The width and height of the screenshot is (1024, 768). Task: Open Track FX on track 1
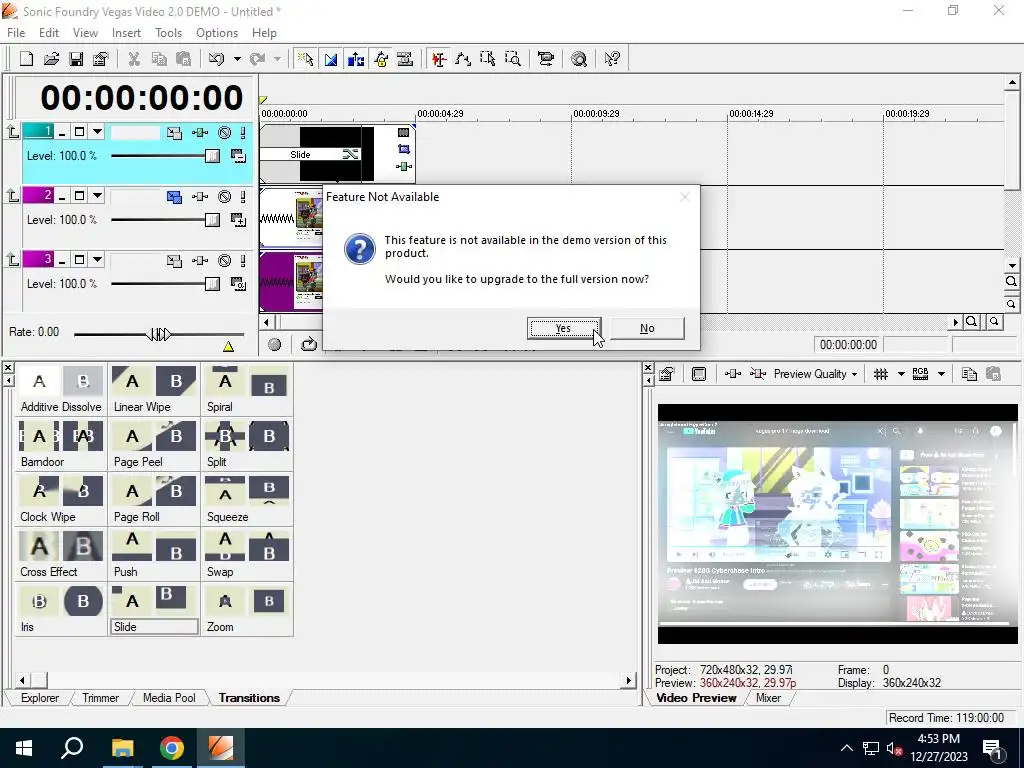click(x=200, y=133)
